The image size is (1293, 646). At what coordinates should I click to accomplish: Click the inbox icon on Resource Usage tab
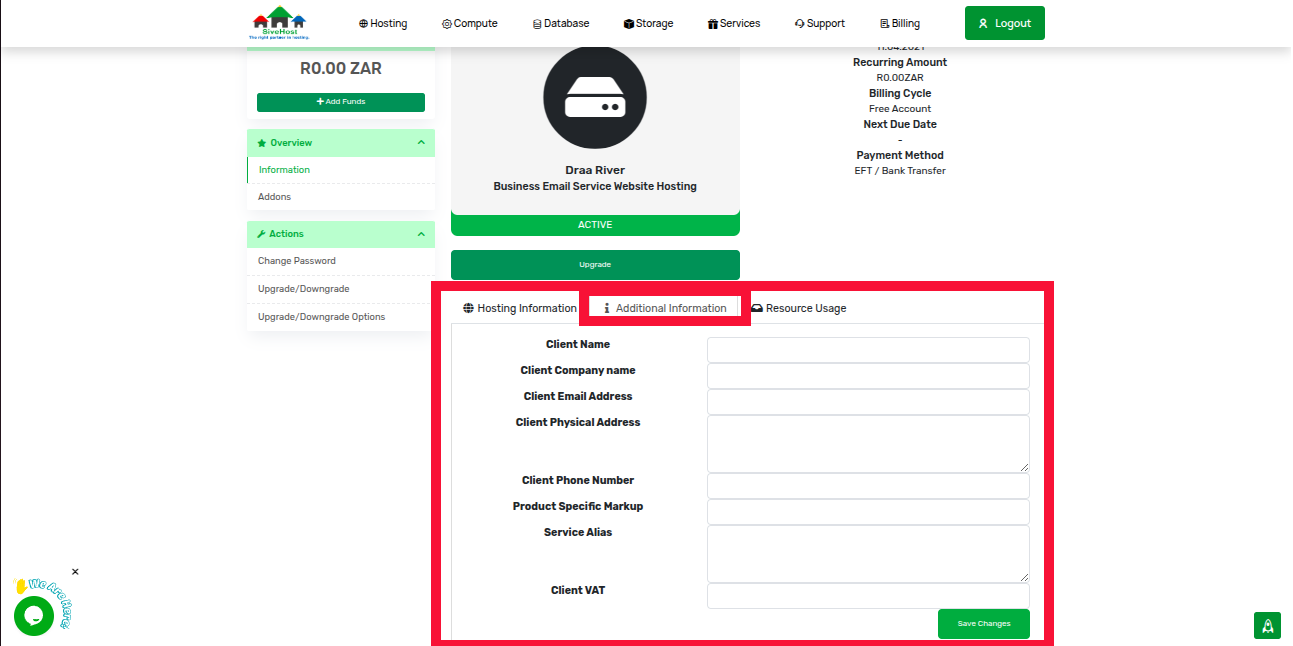click(757, 308)
